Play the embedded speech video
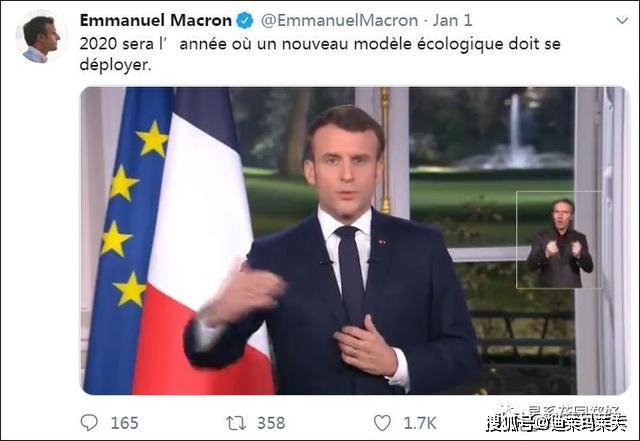Screen dimensions: 640x441 (354, 241)
